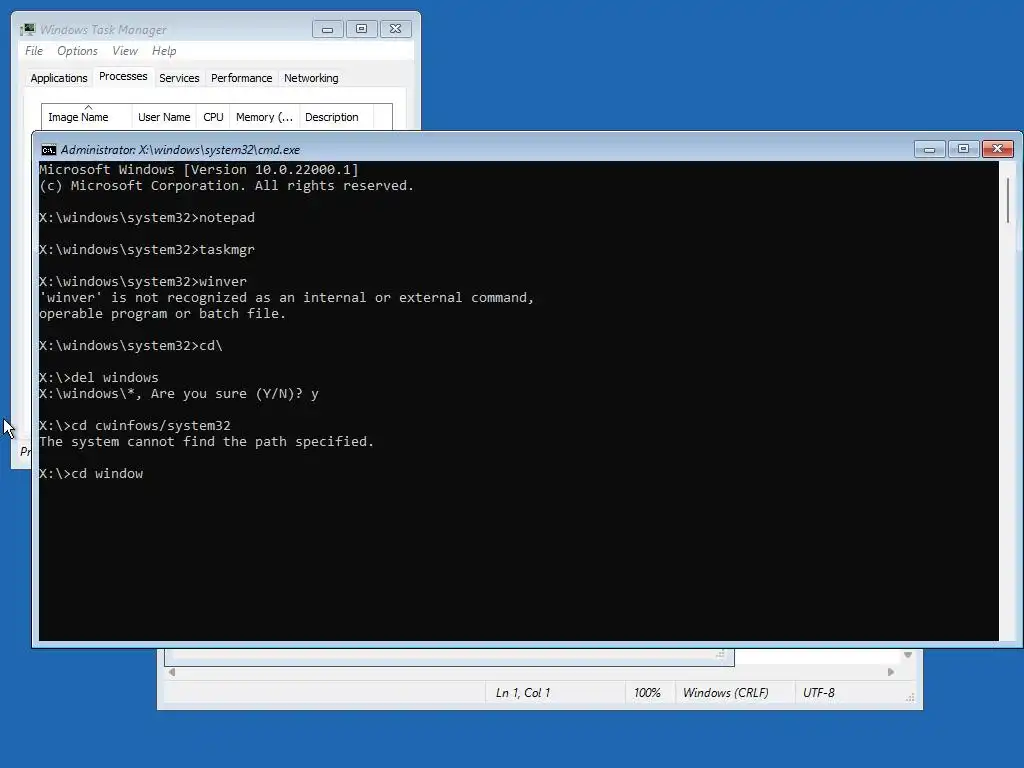Click the command prompt vertical scrollbar thumb
This screenshot has height=768, width=1024.
(x=1008, y=199)
